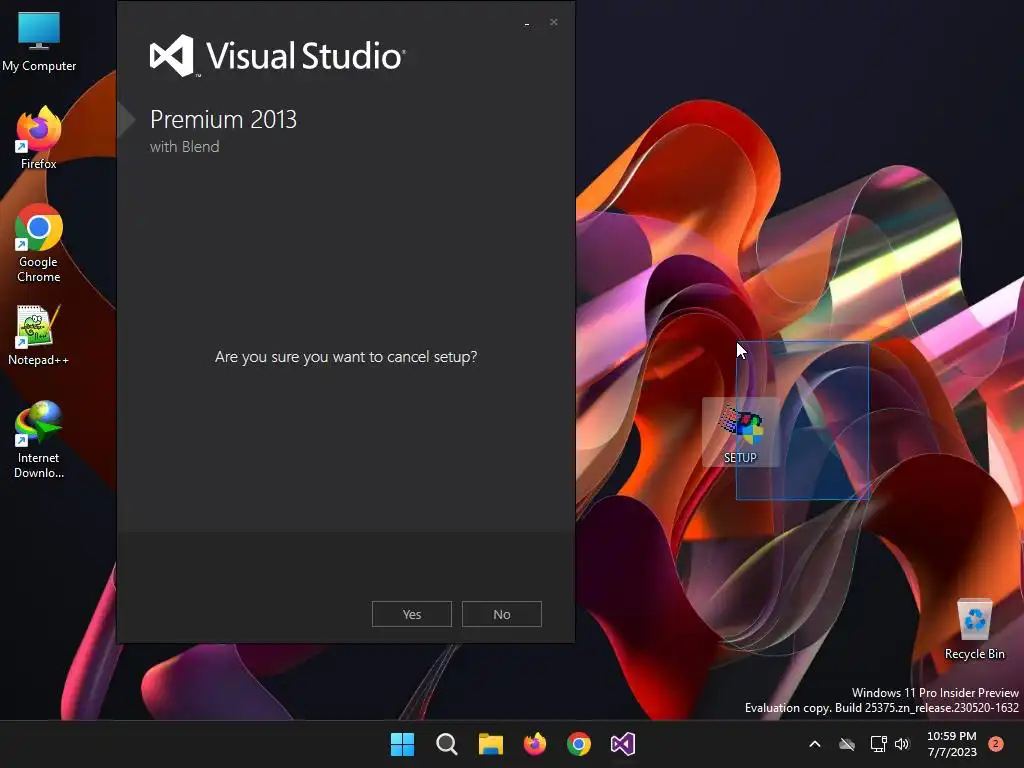Click the OneDrive cloud tray icon

pyautogui.click(x=847, y=744)
